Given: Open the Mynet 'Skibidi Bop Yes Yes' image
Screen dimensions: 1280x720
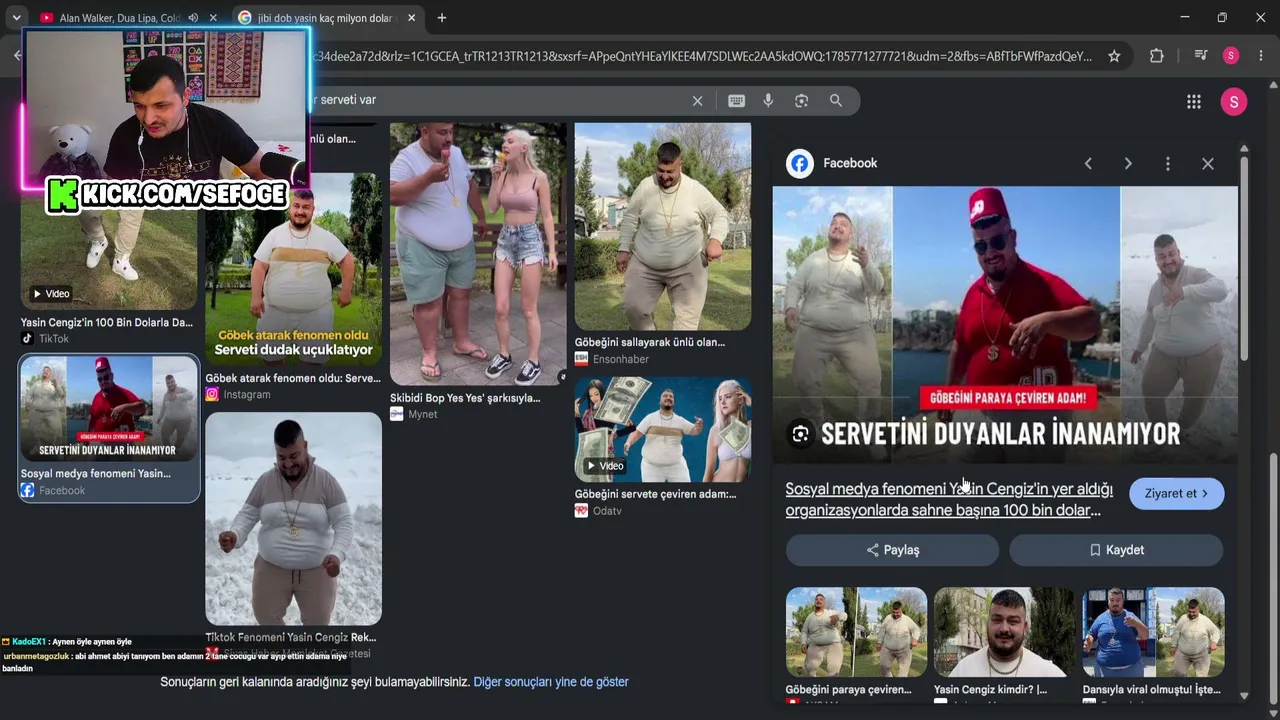Looking at the screenshot, I should point(478,254).
